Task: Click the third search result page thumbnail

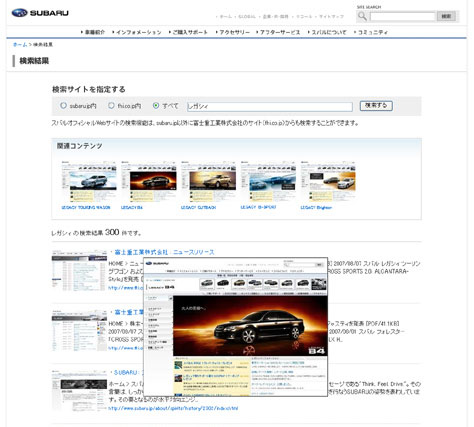Action: 79,390
